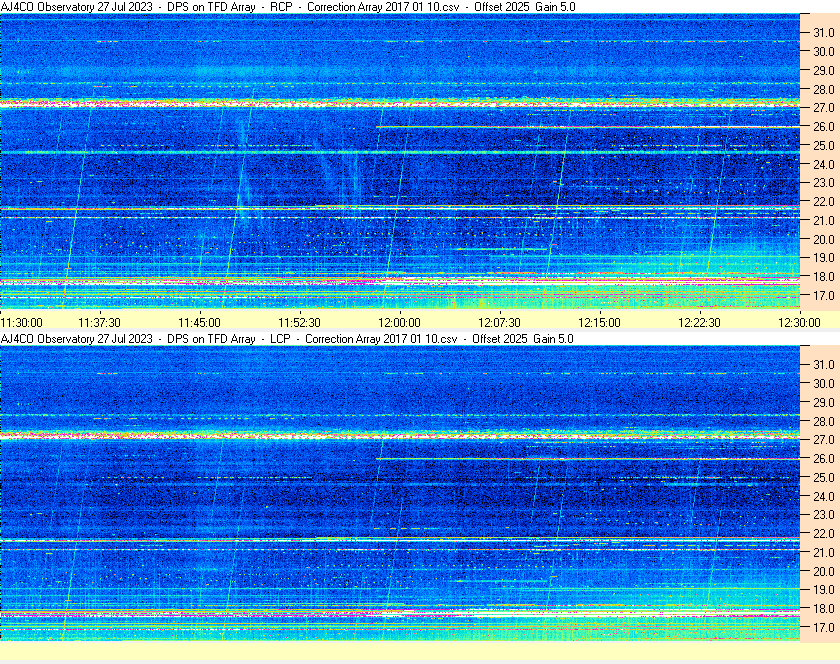Click the 26.0 frequency label on RCP axis
Image resolution: width=840 pixels, height=664 pixels.
coord(824,126)
